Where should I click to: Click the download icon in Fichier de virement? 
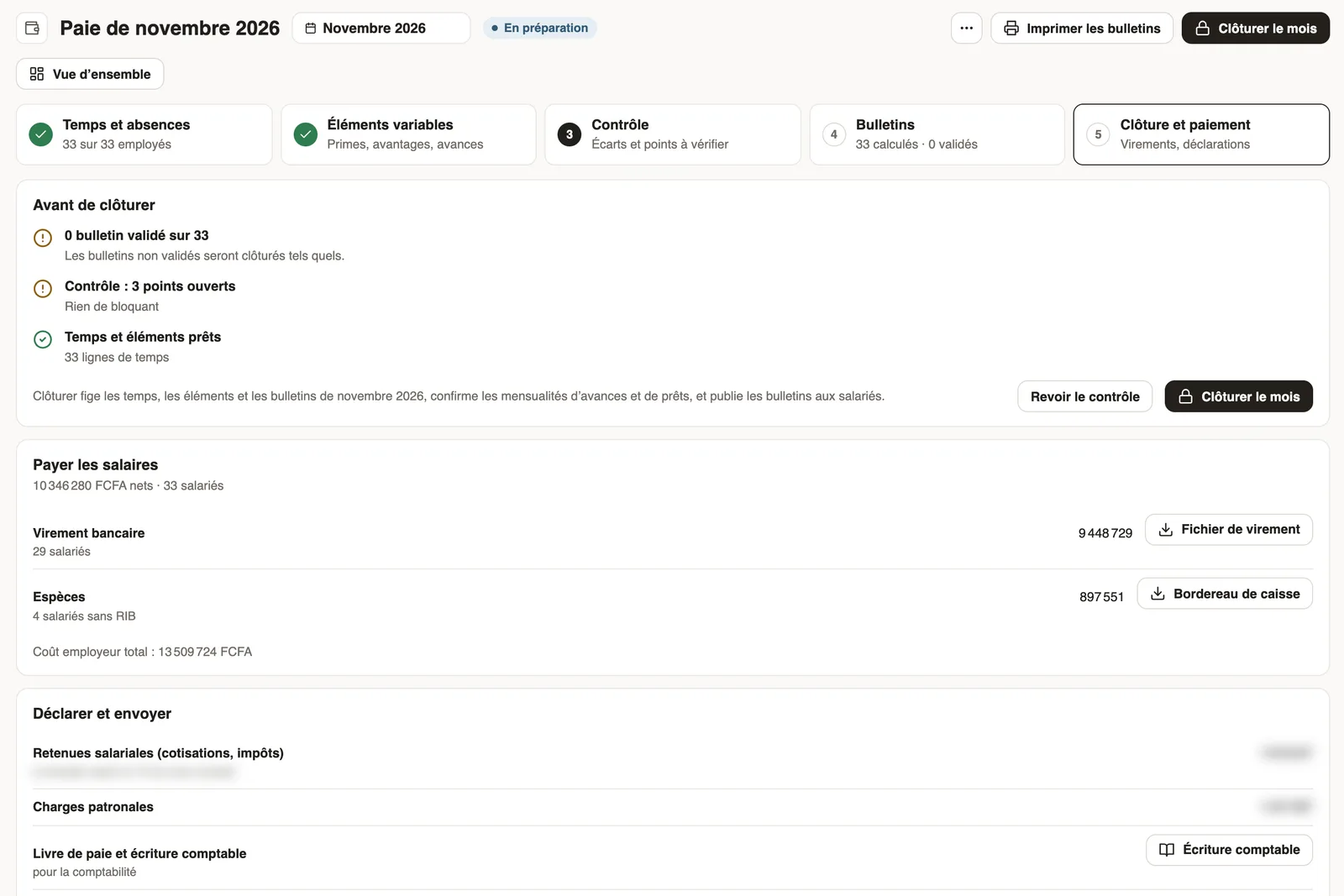tap(1166, 530)
